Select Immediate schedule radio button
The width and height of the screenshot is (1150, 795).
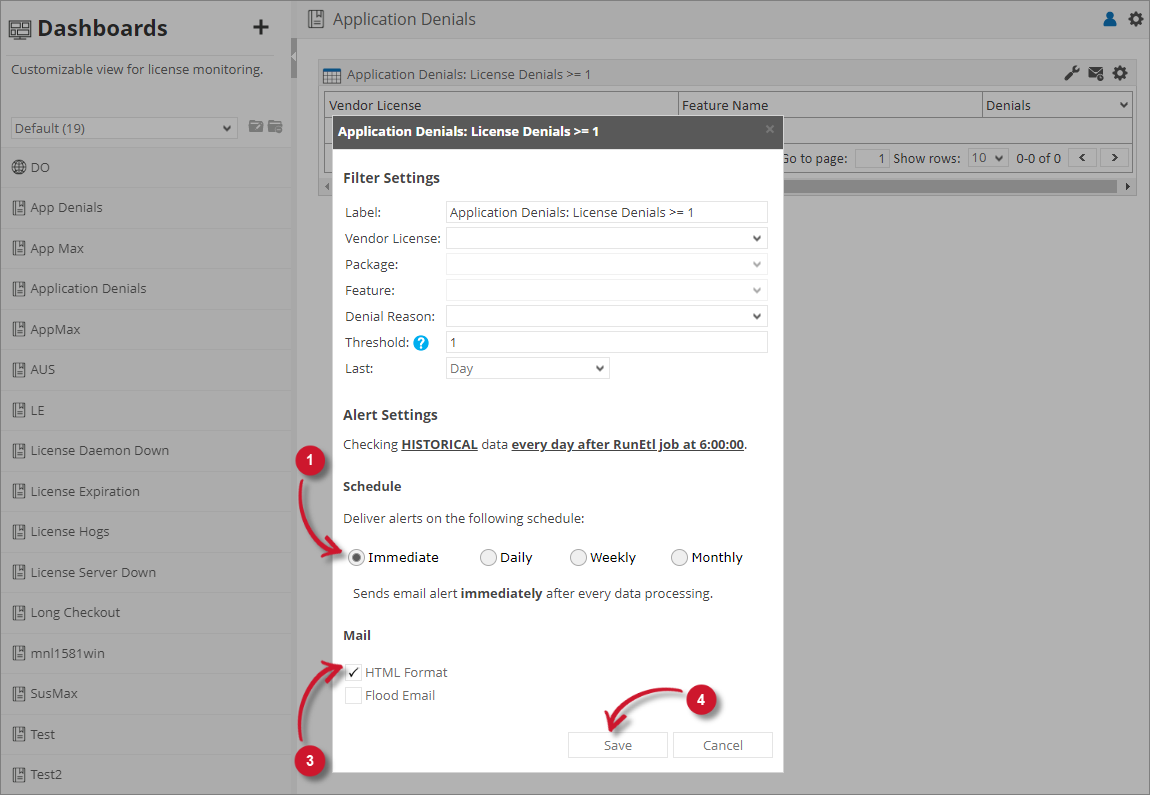356,558
